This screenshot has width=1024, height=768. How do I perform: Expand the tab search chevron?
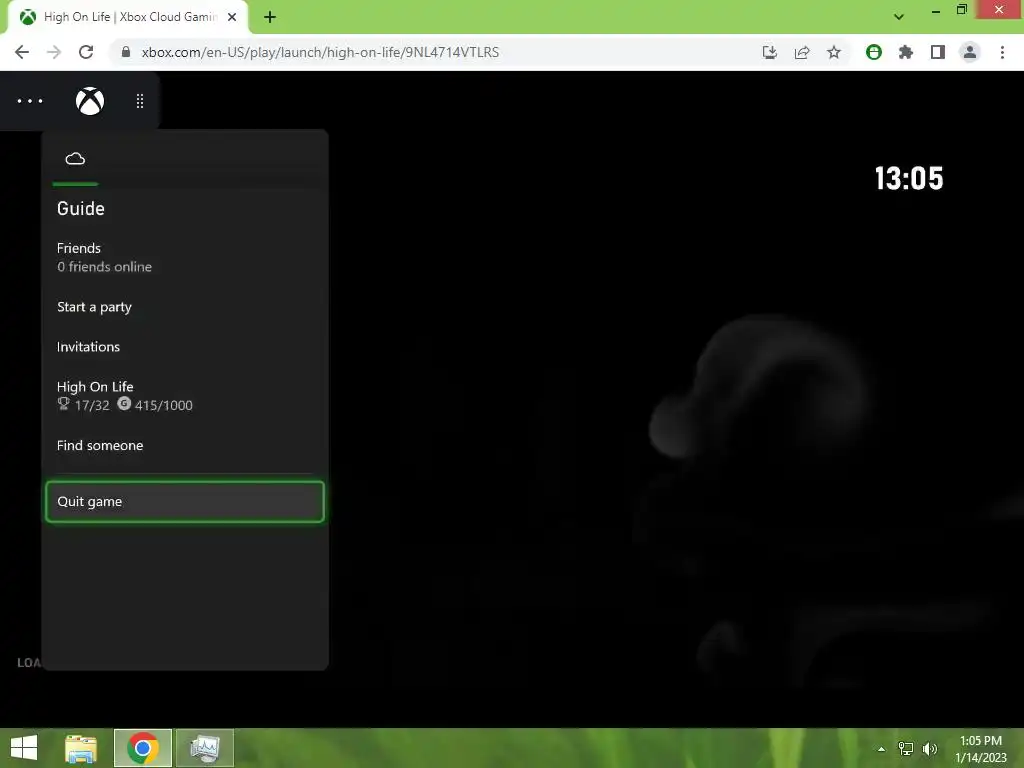[x=899, y=17]
